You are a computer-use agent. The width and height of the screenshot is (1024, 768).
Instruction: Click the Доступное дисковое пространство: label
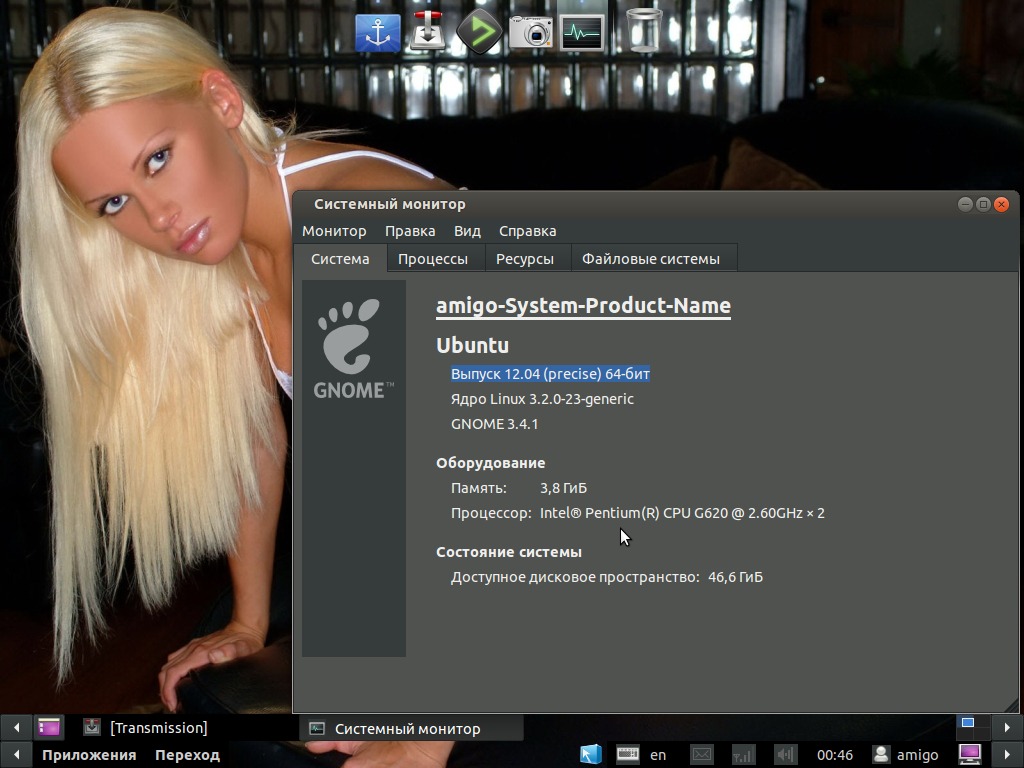tap(575, 577)
